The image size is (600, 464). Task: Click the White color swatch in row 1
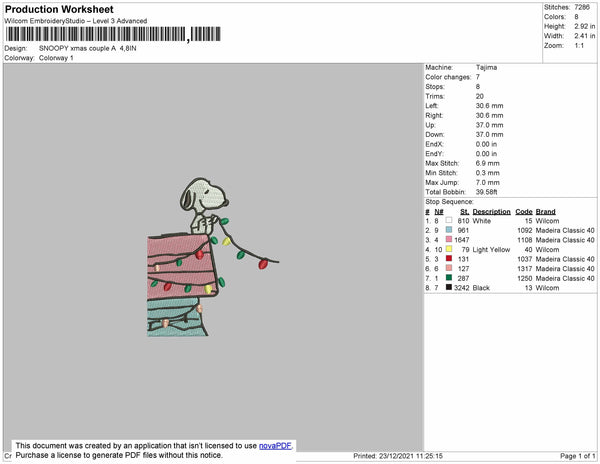449,220
